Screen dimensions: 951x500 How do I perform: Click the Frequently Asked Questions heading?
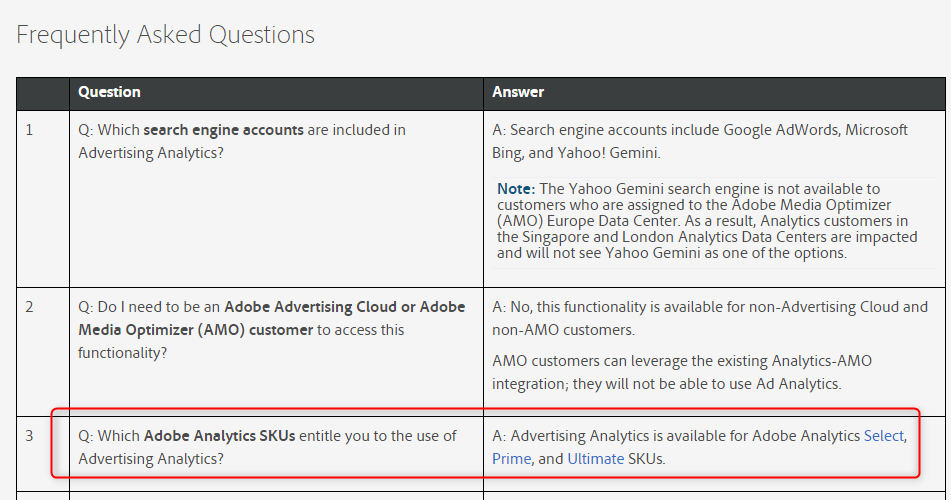click(166, 35)
